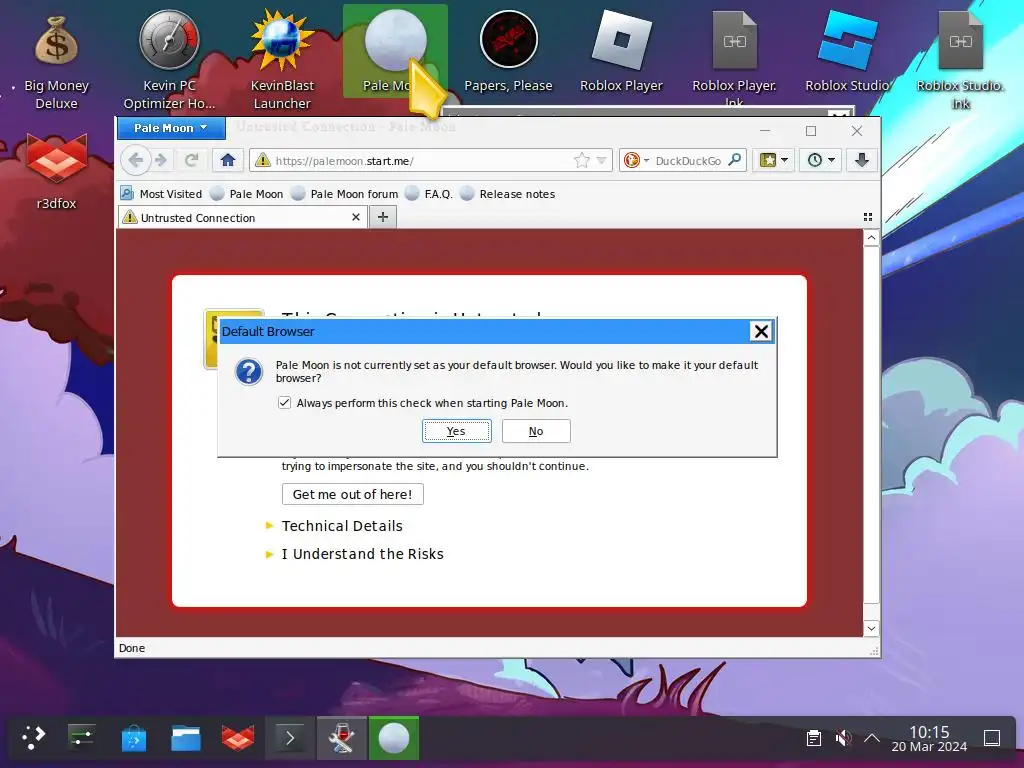Open Most Visited bookmarks folder
1024x768 pixels.
pyautogui.click(x=161, y=193)
